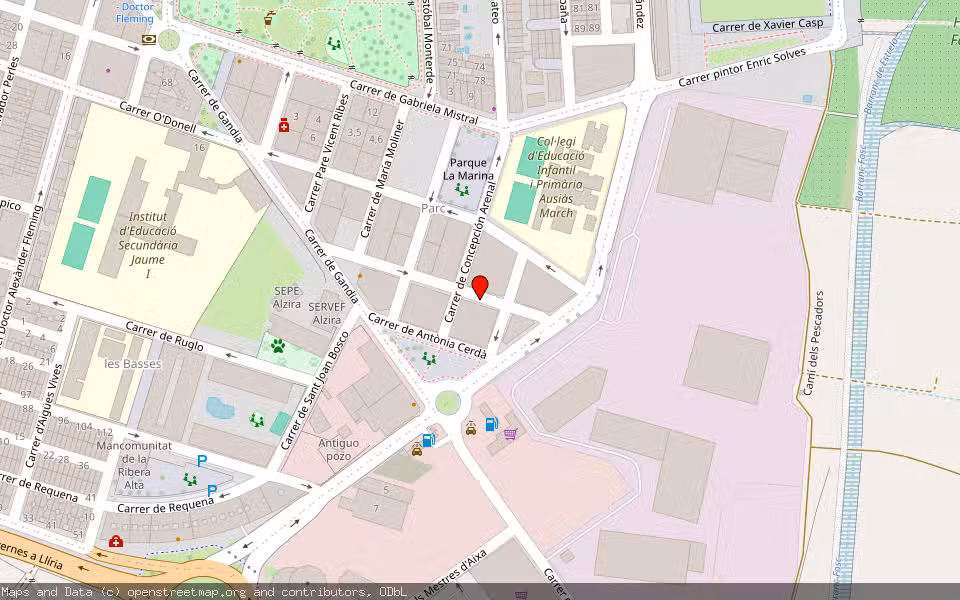Click the Carrer d'Aigües Vives street label
The height and width of the screenshot is (600, 960).
pyautogui.click(x=45, y=416)
